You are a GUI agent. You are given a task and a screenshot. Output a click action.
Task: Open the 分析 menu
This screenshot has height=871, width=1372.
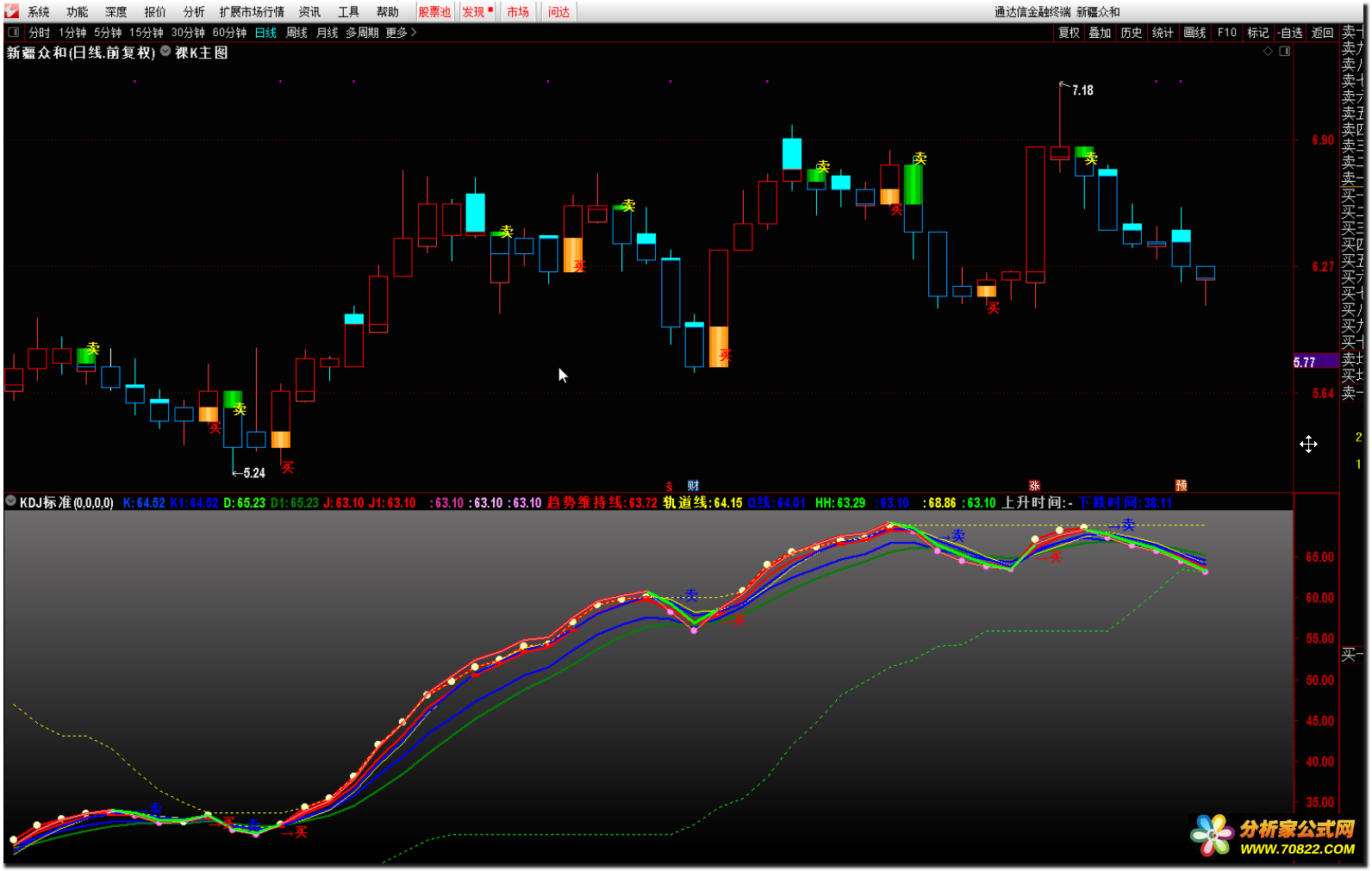[x=194, y=12]
